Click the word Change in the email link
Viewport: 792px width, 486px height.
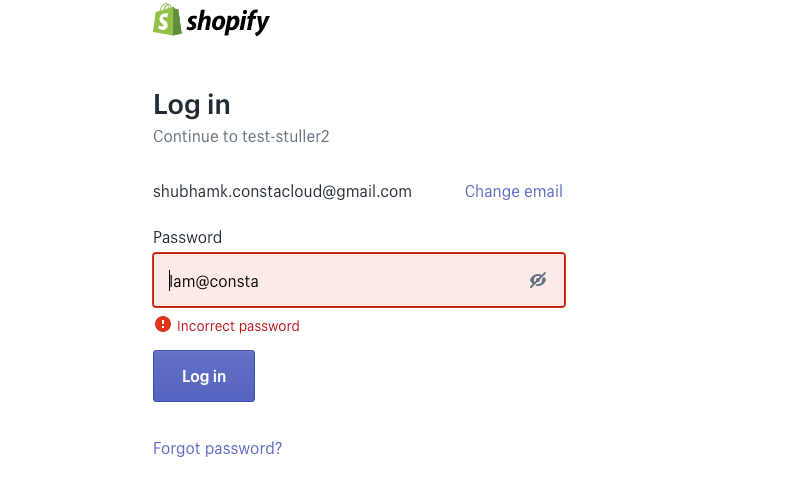tap(491, 191)
